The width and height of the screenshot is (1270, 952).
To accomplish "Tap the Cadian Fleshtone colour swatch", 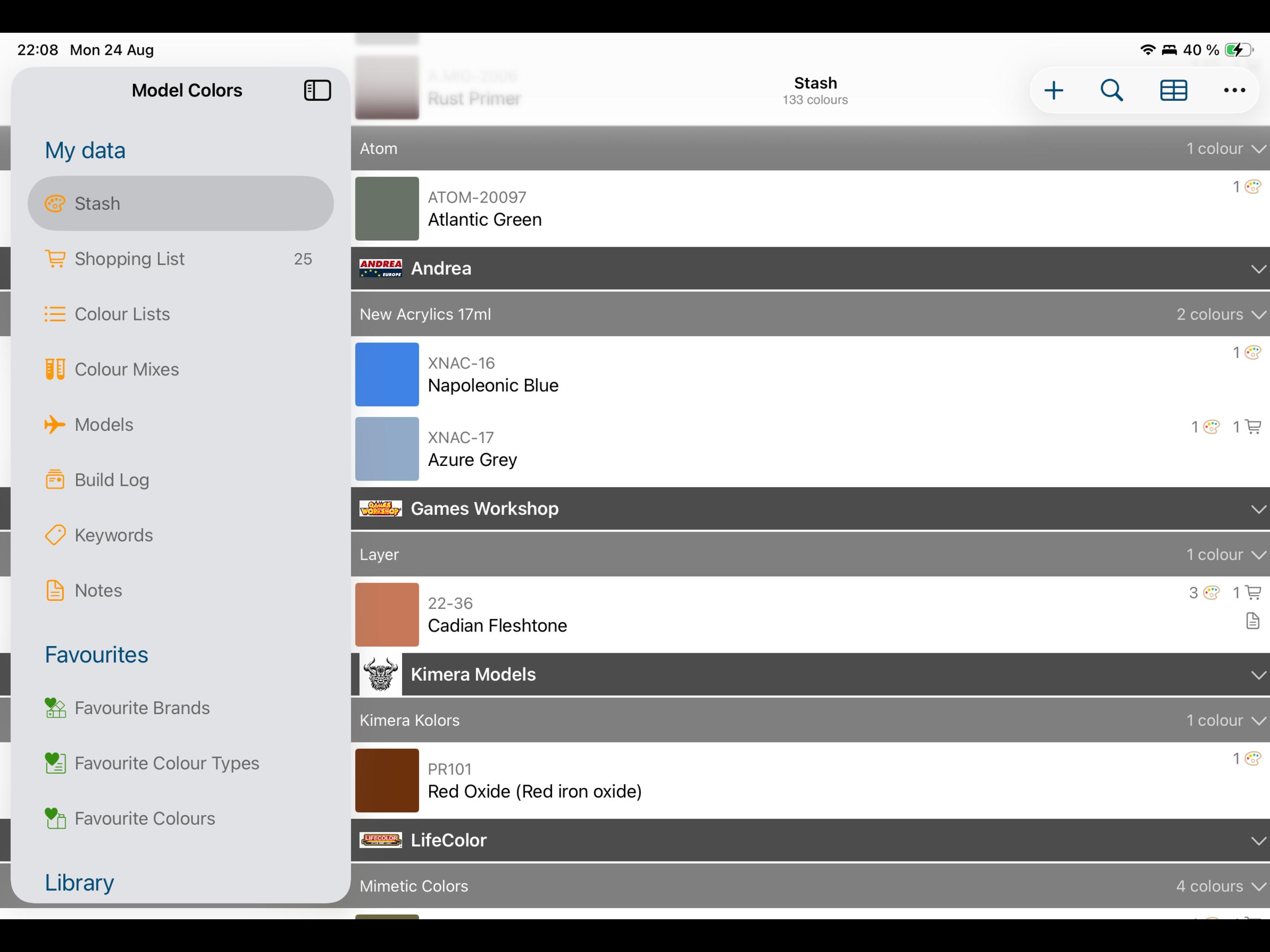I will coord(387,614).
